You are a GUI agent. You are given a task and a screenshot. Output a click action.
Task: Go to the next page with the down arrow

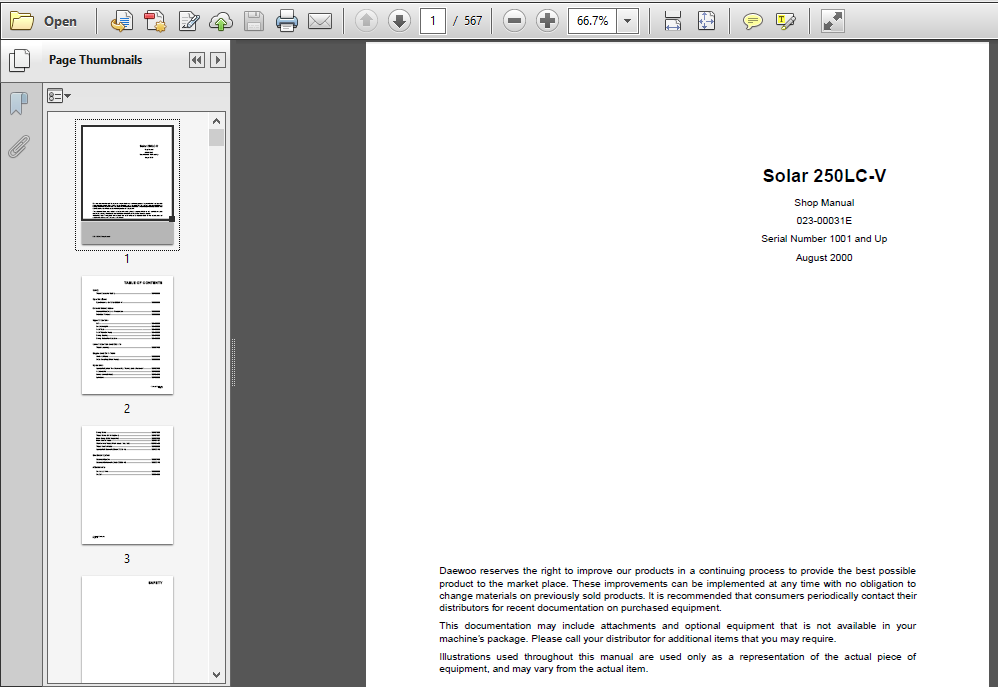tap(399, 21)
